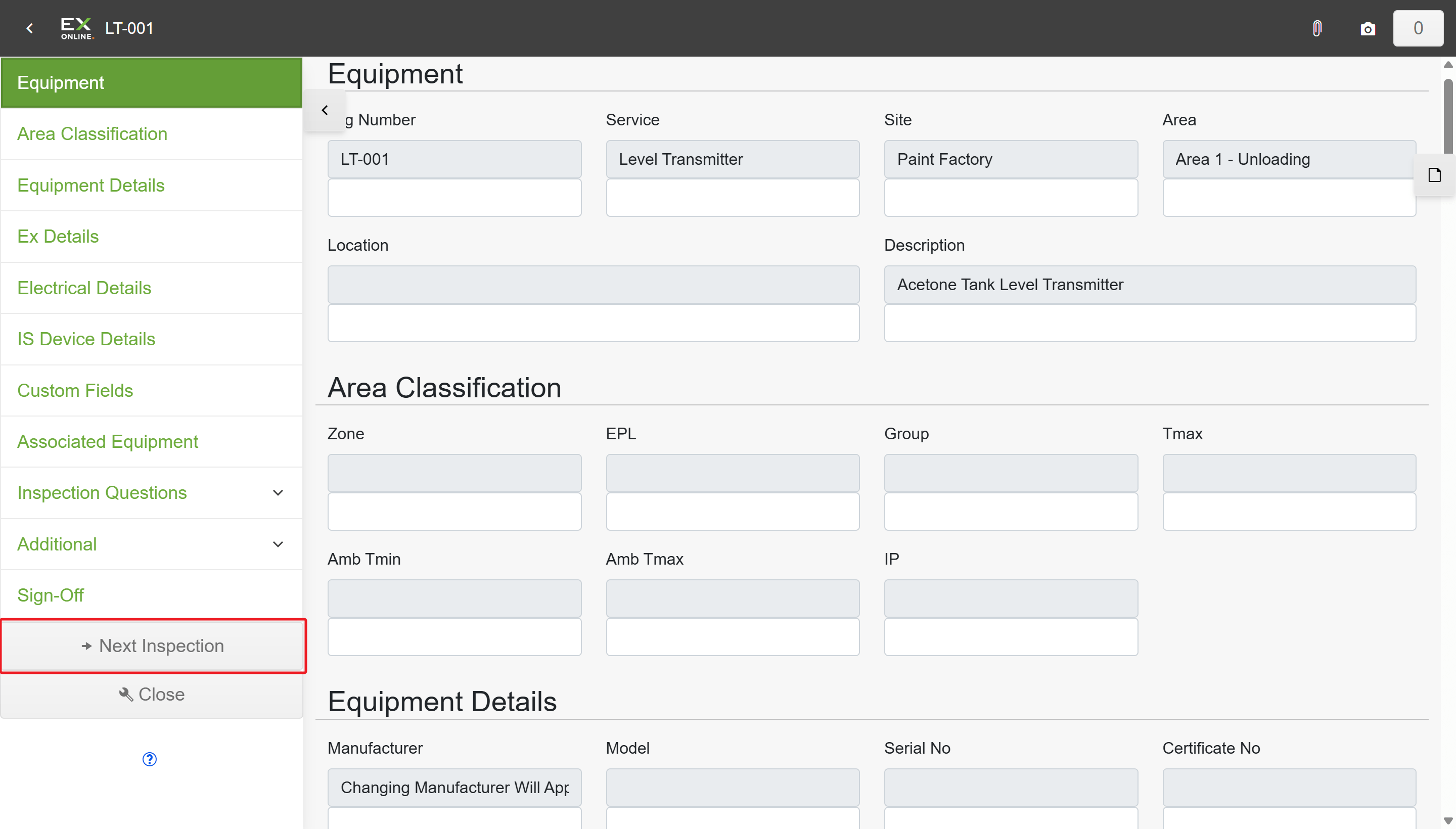The height and width of the screenshot is (829, 1456).
Task: Click the 'Acetone Tank Level Transmitter' field
Action: [1150, 285]
